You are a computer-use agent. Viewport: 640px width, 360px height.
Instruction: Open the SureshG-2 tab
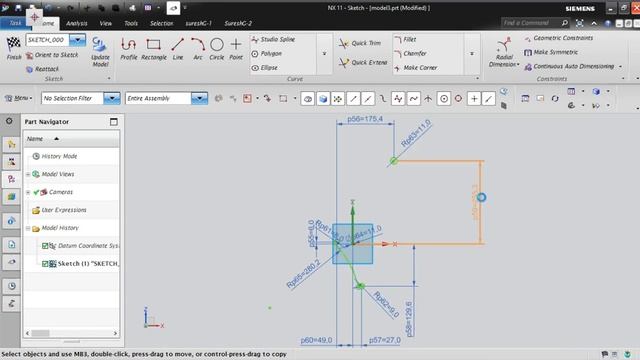238,23
